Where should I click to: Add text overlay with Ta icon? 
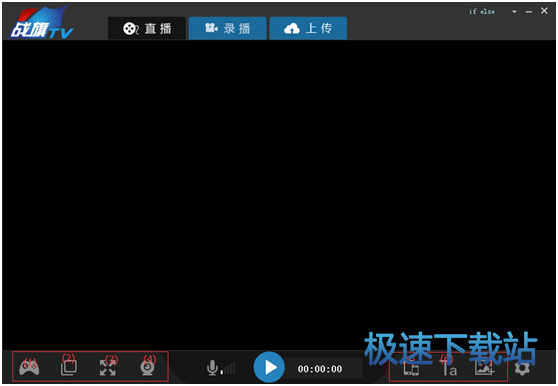[x=449, y=369]
